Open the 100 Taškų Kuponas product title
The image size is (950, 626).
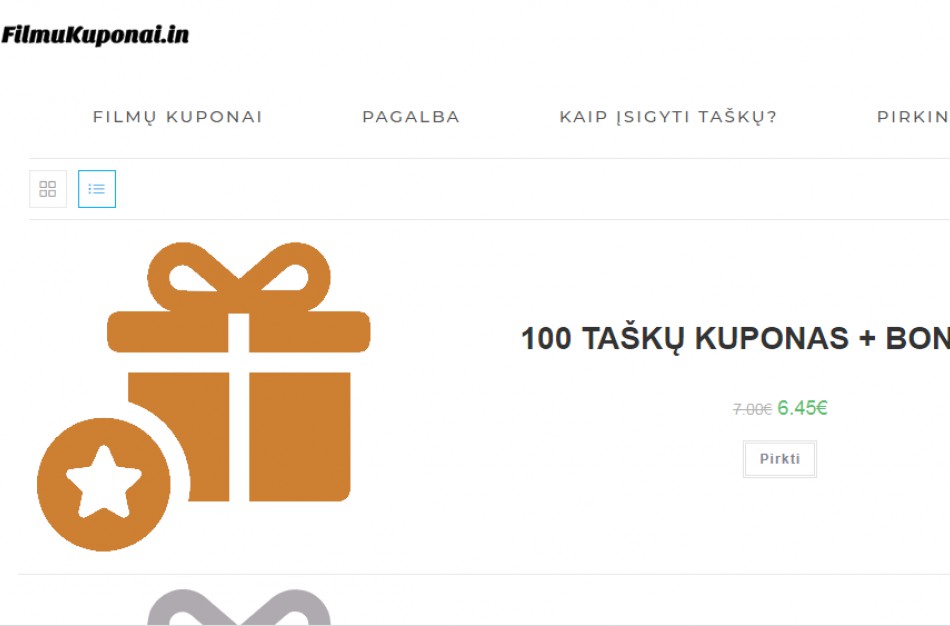[736, 338]
